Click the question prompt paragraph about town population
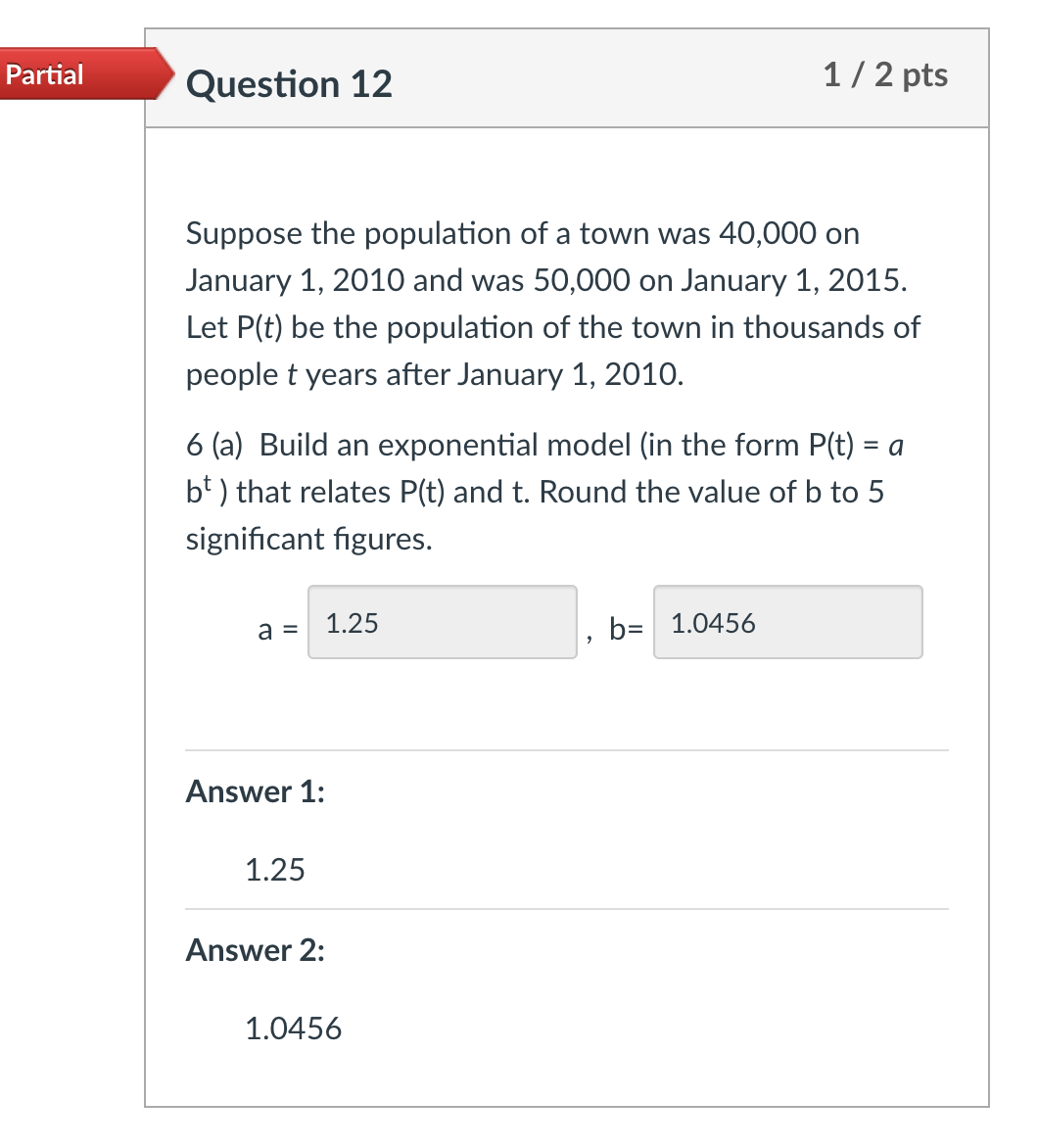Image resolution: width=1038 pixels, height=1148 pixels. tap(552, 304)
